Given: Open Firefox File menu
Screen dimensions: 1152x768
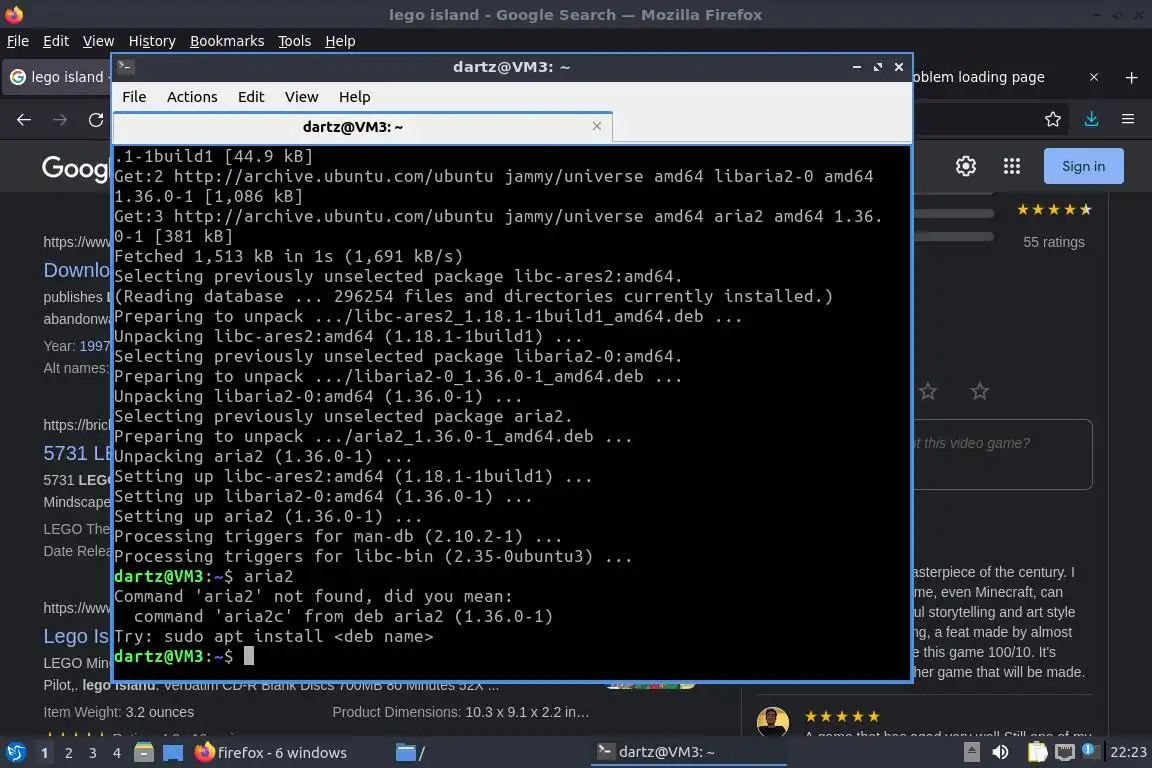Looking at the screenshot, I should point(18,41).
